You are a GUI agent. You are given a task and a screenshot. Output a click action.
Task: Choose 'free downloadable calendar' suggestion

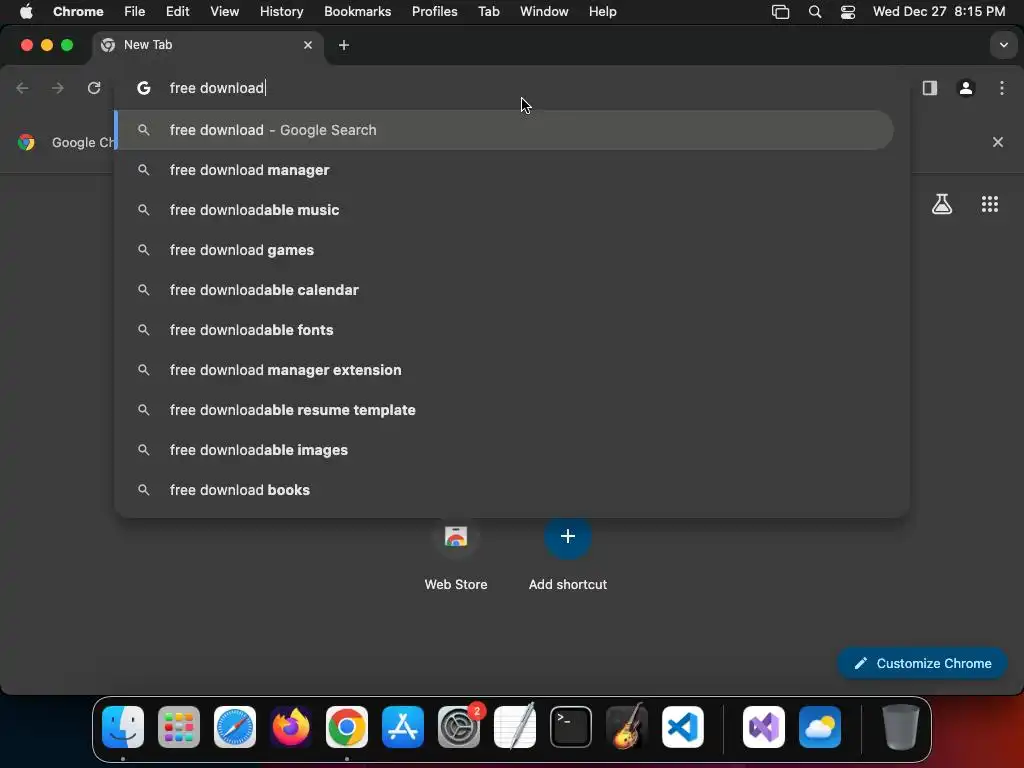point(504,290)
